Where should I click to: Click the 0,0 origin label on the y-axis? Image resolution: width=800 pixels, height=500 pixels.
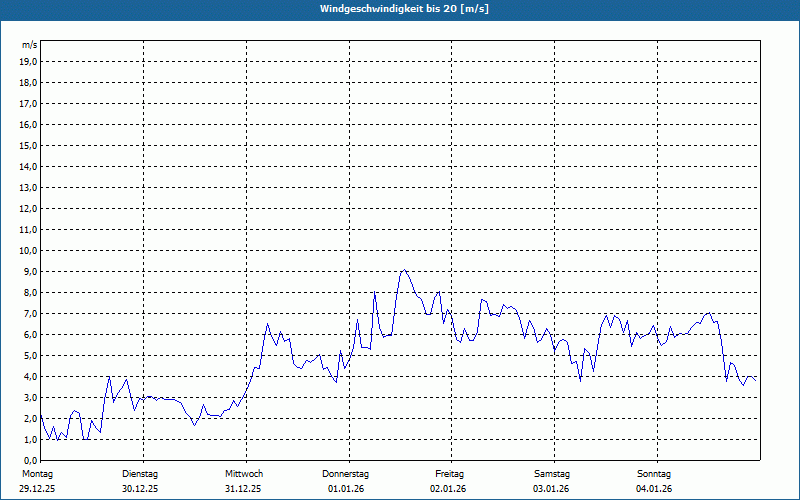(x=30, y=460)
